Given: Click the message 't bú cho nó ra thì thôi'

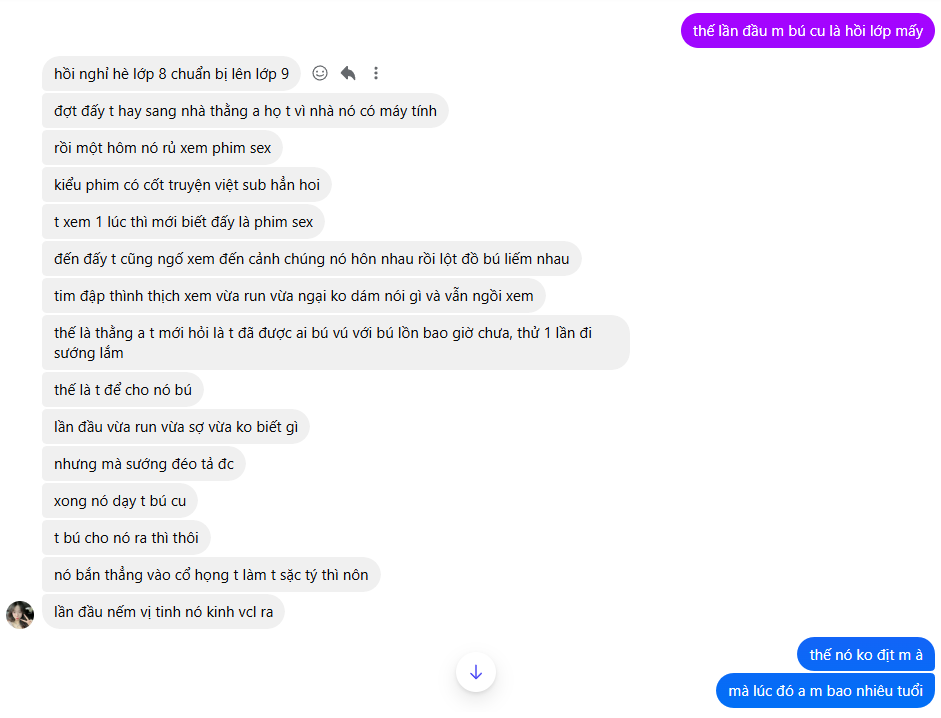Looking at the screenshot, I should tap(124, 537).
